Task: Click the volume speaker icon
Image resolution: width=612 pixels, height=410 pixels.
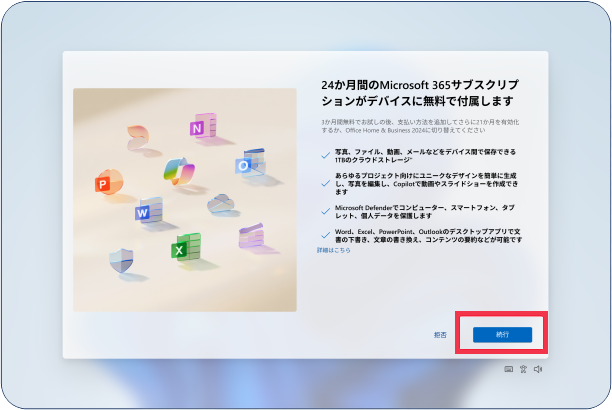Action: [x=538, y=369]
